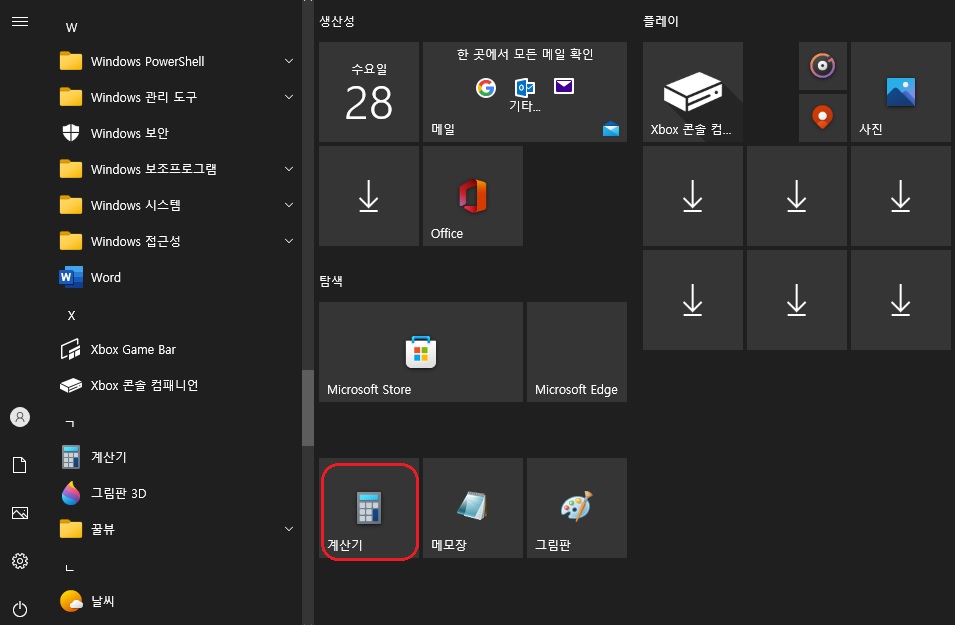This screenshot has height=625, width=955.
Task: Click the ㄱ letter header
Action: point(70,423)
